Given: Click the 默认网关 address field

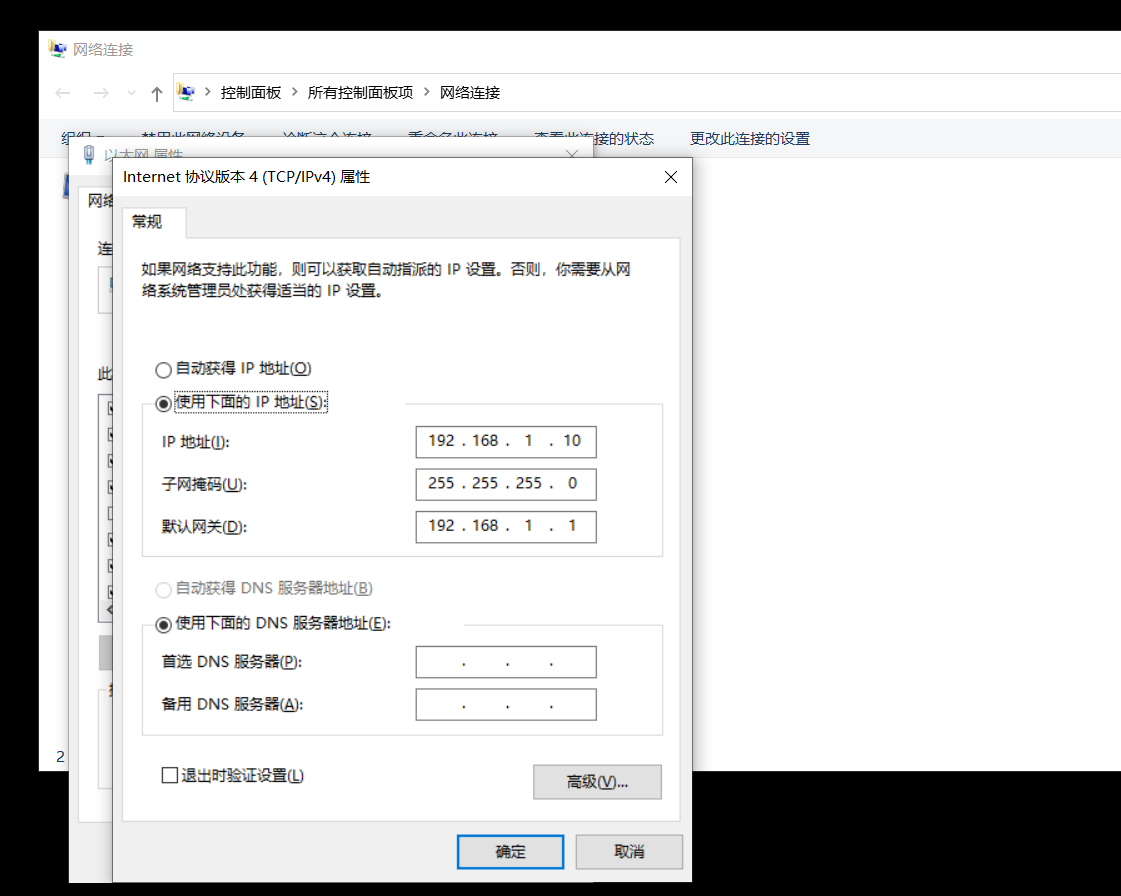Looking at the screenshot, I should (506, 527).
